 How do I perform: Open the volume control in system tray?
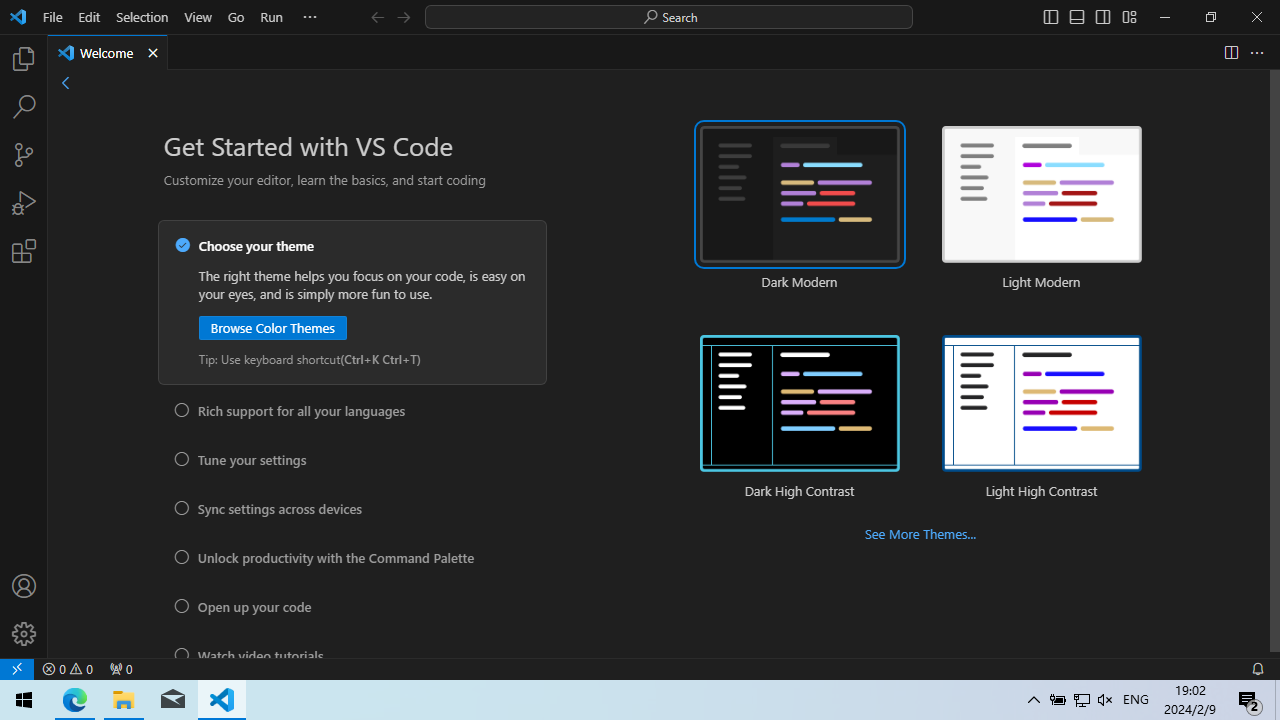1105,700
